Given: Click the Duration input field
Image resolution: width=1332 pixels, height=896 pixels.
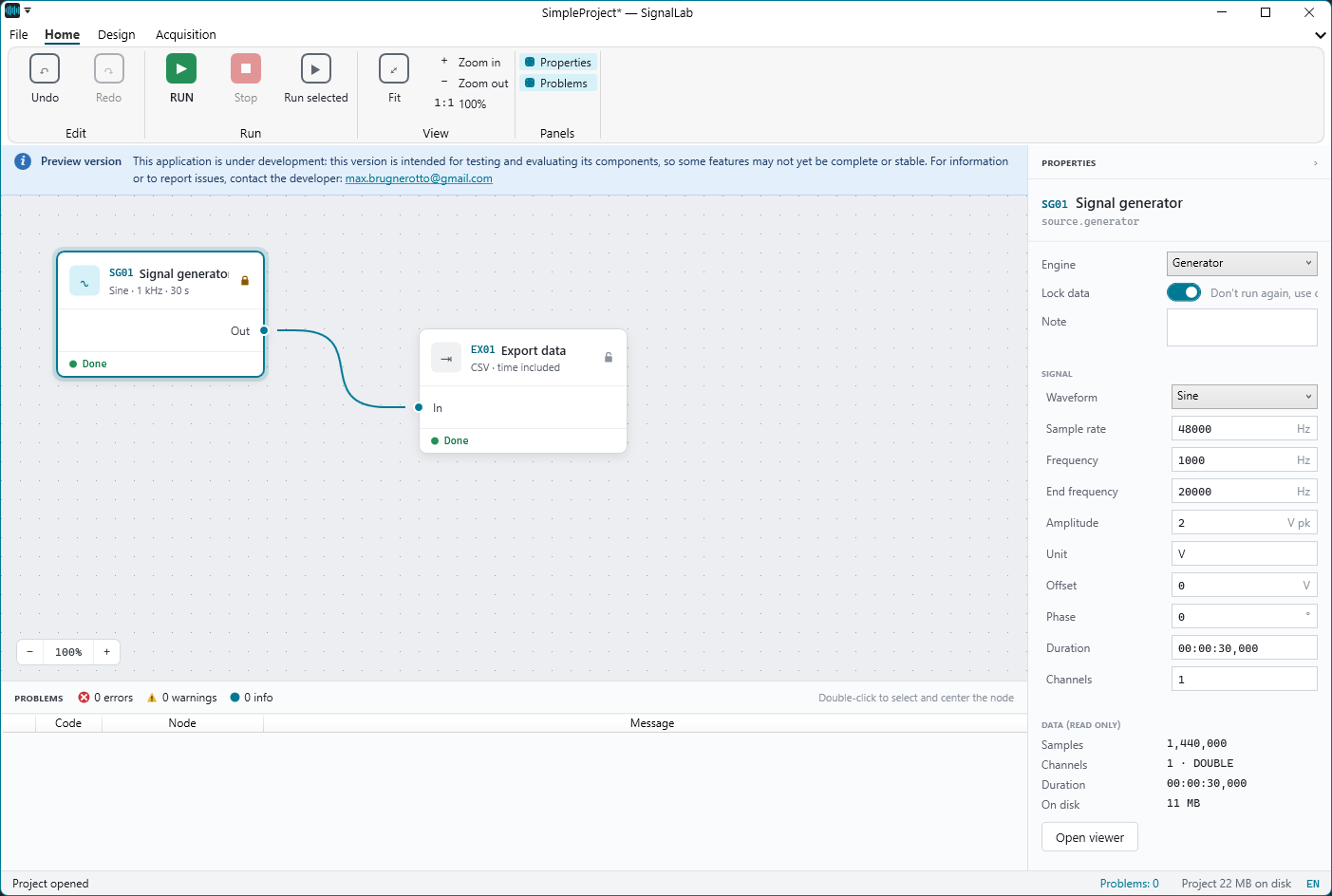Looking at the screenshot, I should click(1245, 648).
